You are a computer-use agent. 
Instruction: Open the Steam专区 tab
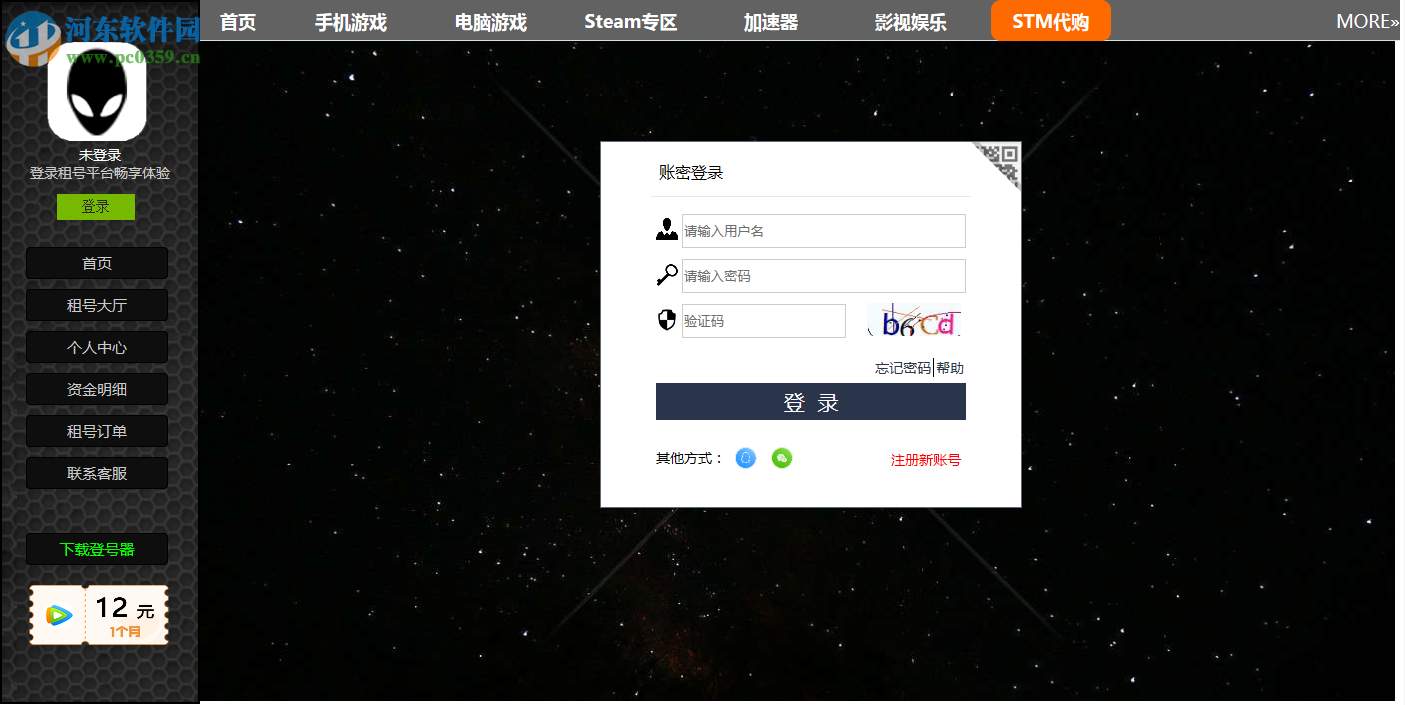tap(630, 20)
